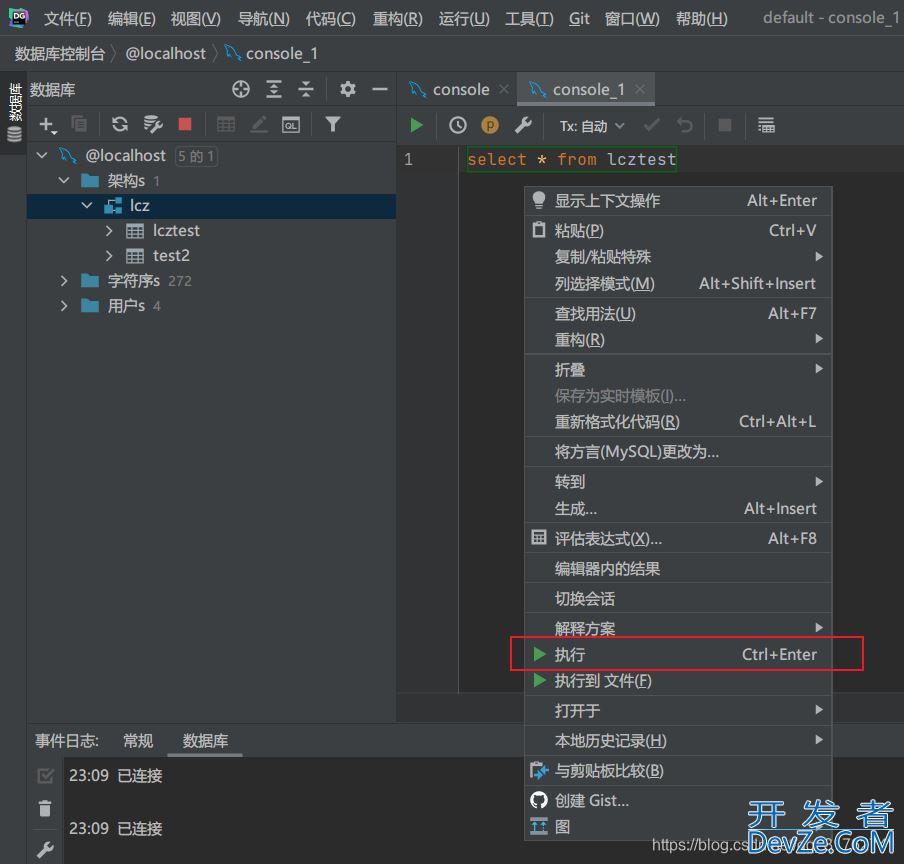
Task: Collapse the @localhost tree node
Action: (x=42, y=155)
